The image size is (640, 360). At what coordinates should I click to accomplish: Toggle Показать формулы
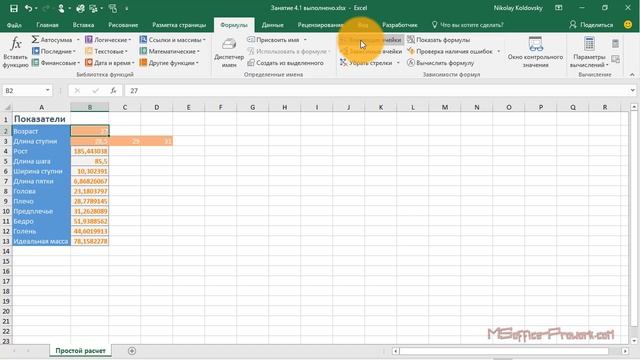pyautogui.click(x=439, y=40)
